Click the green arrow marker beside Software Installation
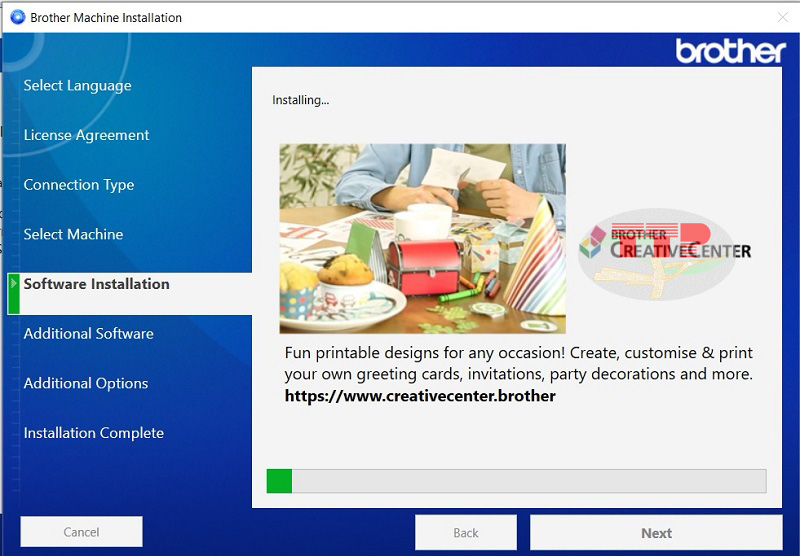This screenshot has height=556, width=800. tap(14, 294)
